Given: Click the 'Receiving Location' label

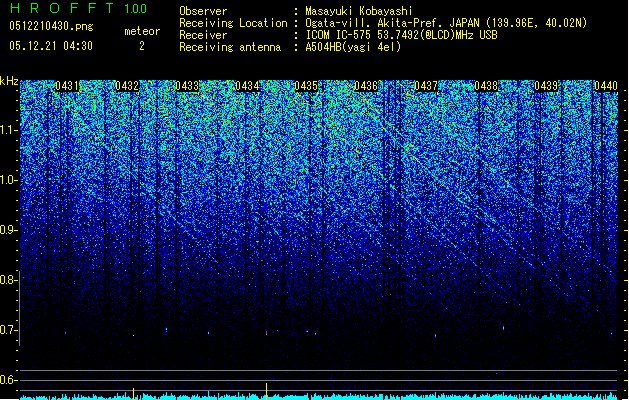Looking at the screenshot, I should [233, 23].
